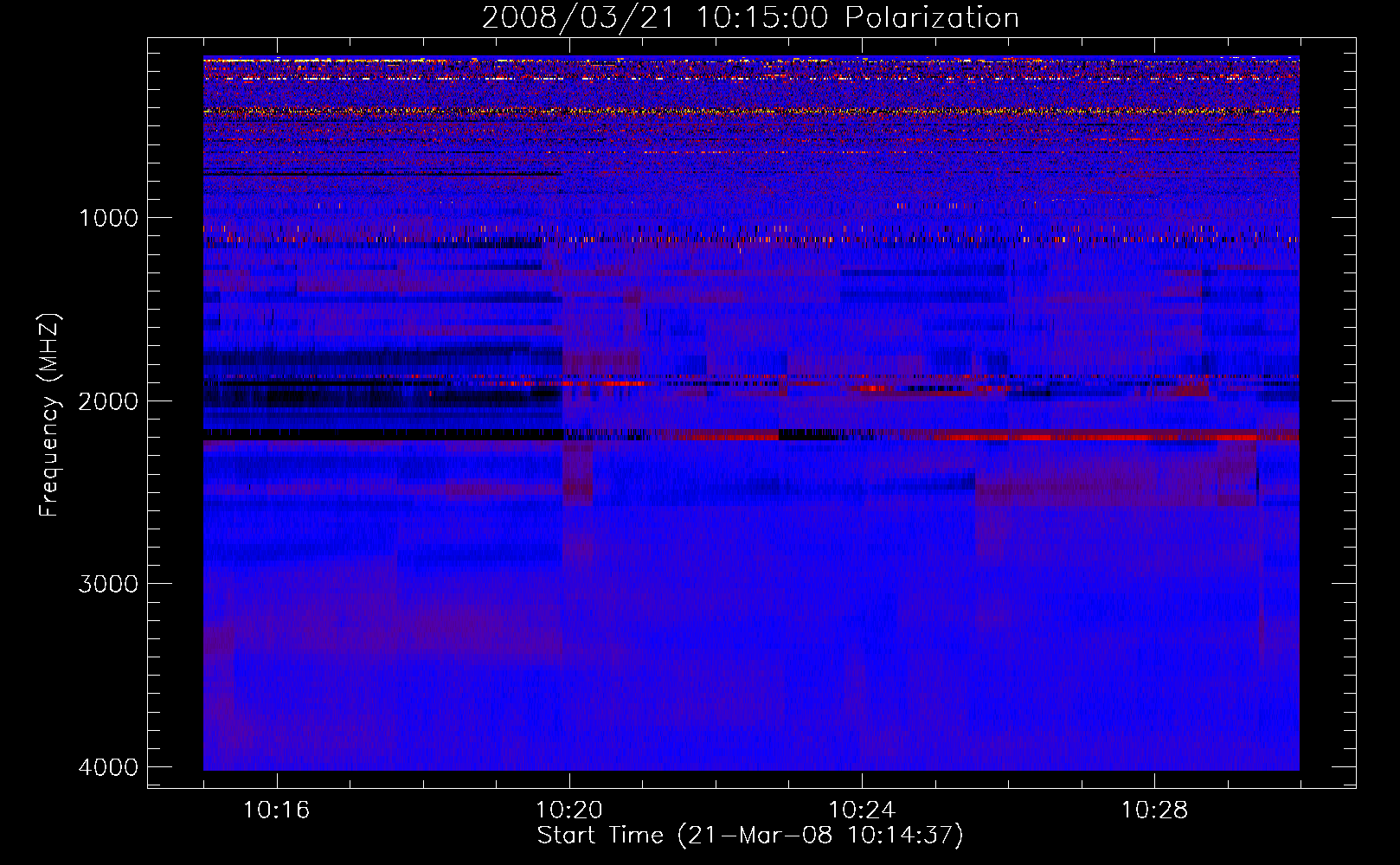Click the '2000' frequency tick label

(108, 401)
